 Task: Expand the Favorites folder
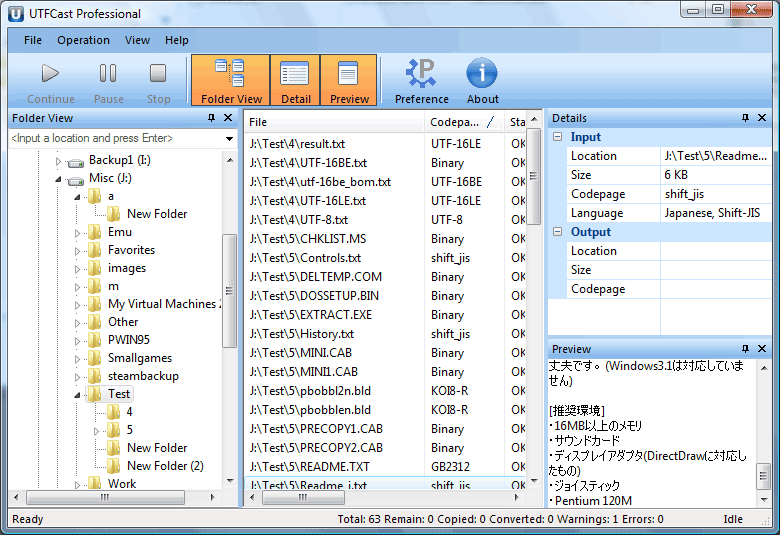(x=77, y=251)
